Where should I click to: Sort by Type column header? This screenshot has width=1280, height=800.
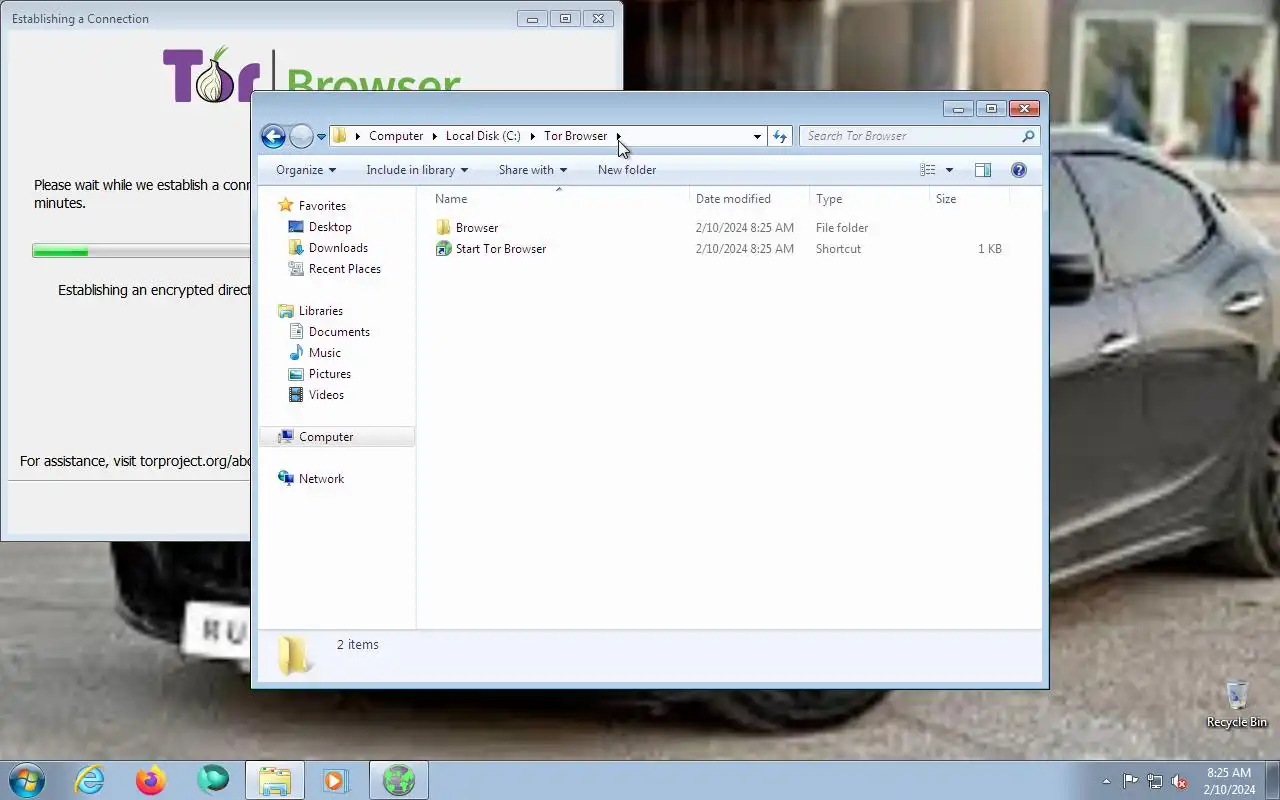click(x=869, y=199)
